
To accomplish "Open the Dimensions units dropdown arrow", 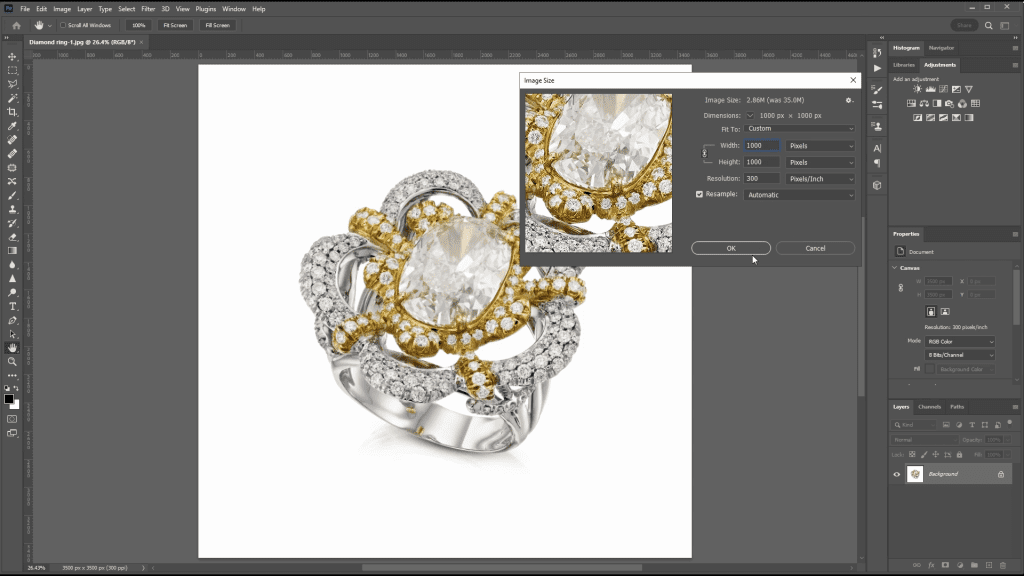I will click(x=750, y=116).
